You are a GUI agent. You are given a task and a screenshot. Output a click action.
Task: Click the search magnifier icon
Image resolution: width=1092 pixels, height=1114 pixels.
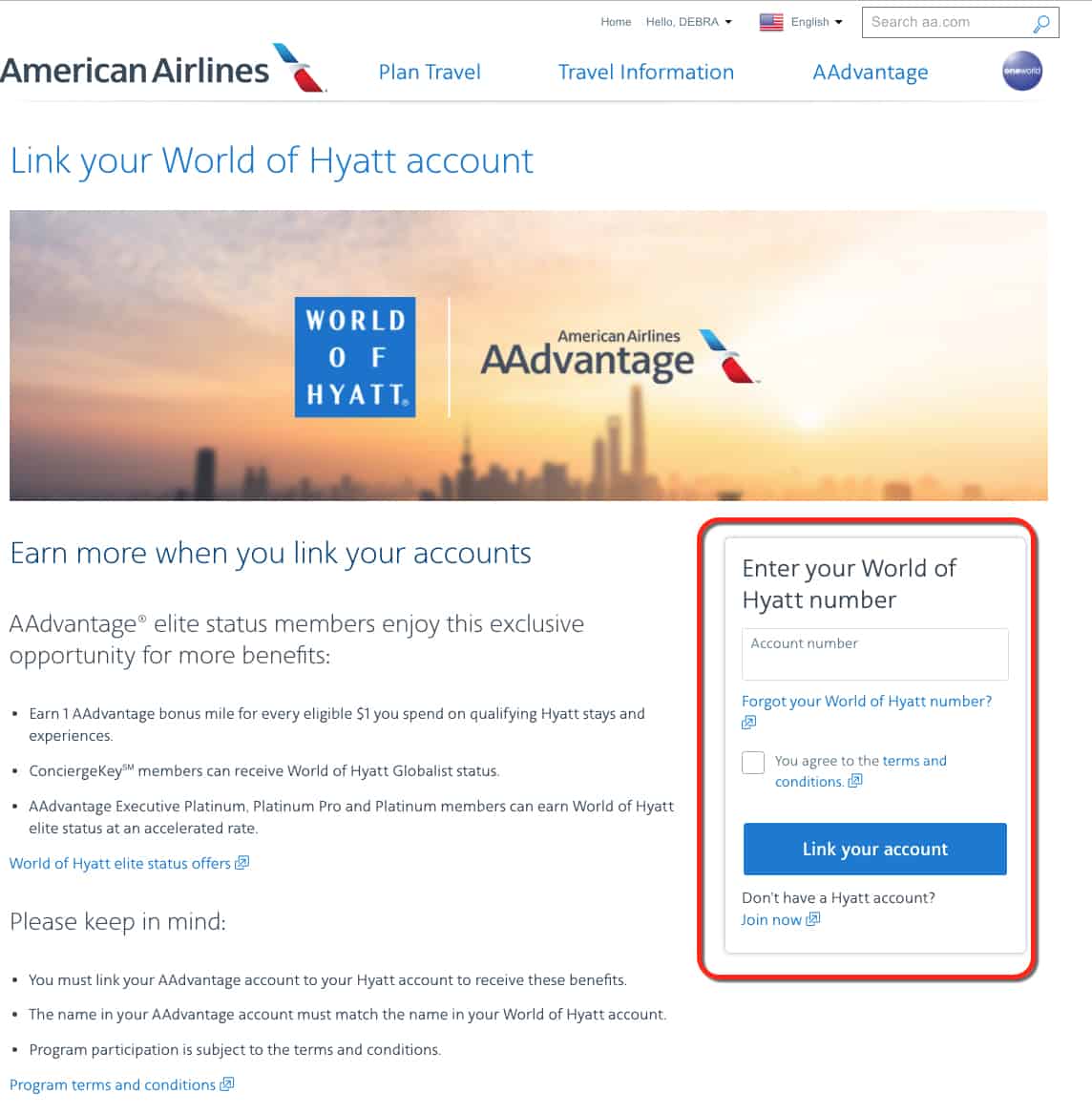tap(1040, 24)
